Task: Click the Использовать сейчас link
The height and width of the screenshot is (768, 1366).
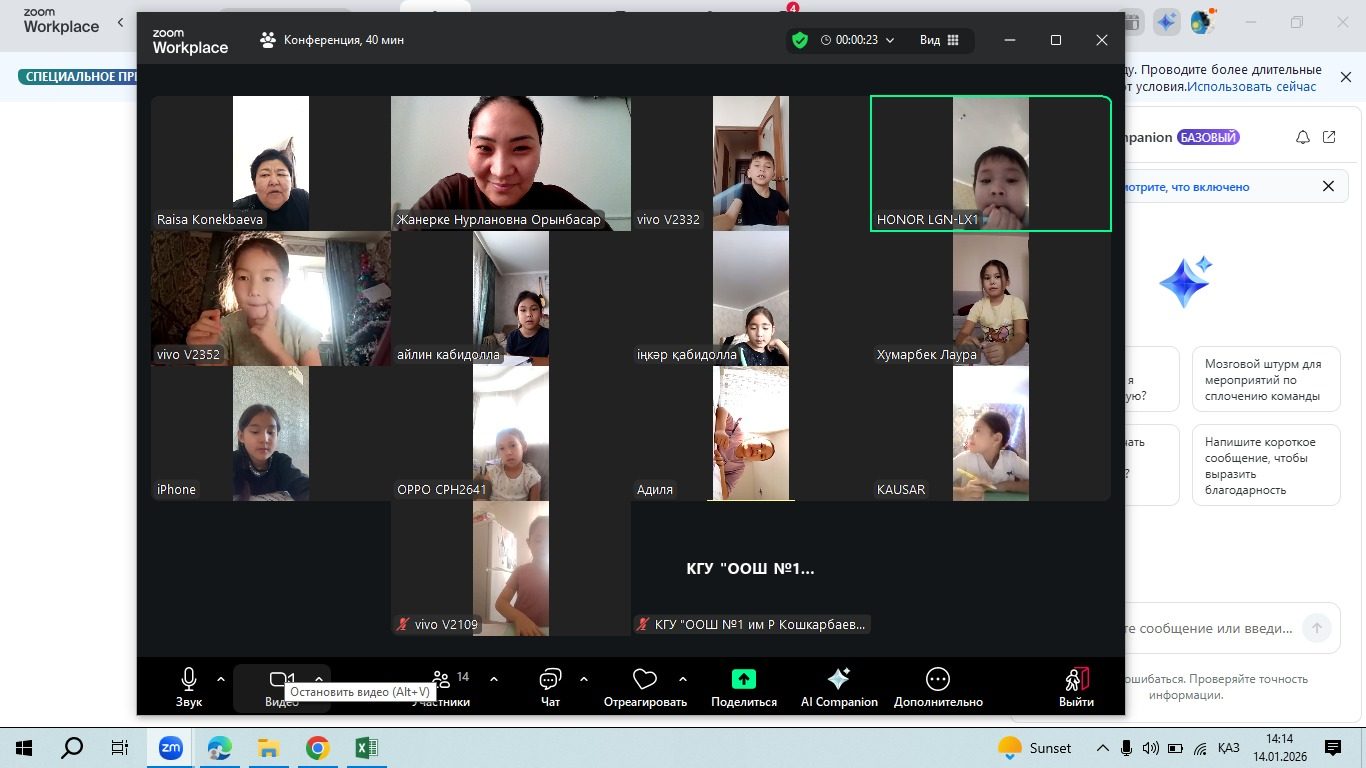Action: coord(1252,87)
